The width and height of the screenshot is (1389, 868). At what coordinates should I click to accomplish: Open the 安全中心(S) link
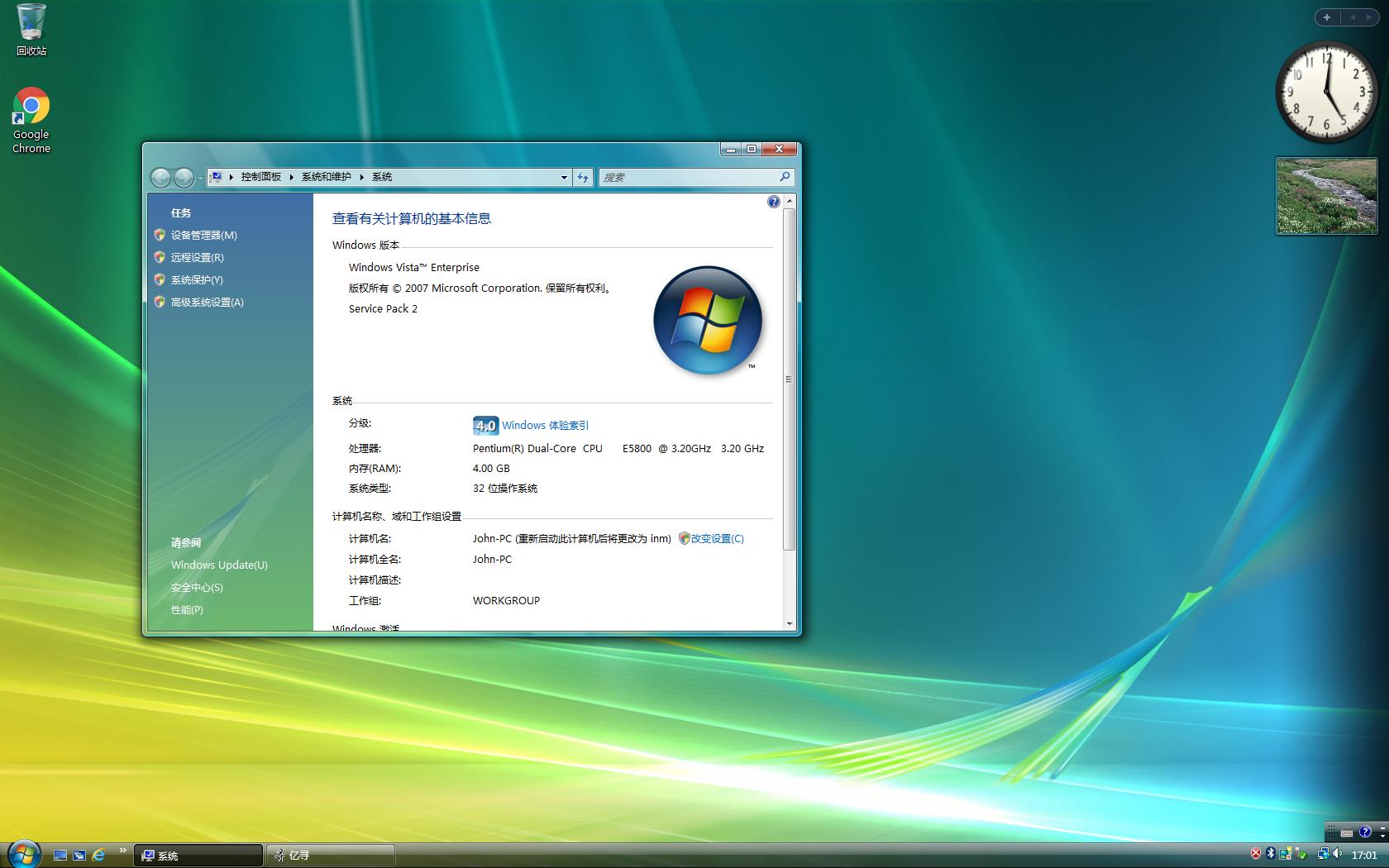pyautogui.click(x=197, y=588)
